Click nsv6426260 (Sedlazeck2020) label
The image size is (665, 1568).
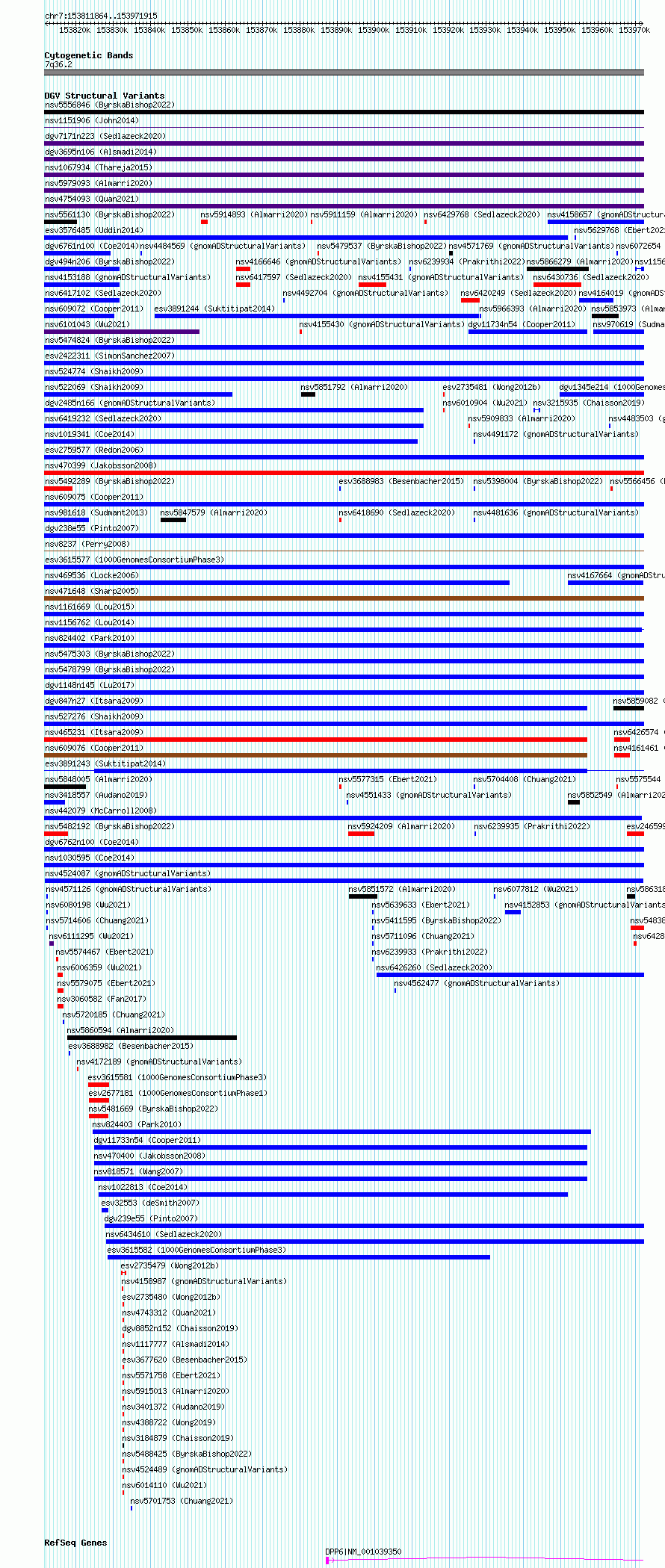[434, 967]
